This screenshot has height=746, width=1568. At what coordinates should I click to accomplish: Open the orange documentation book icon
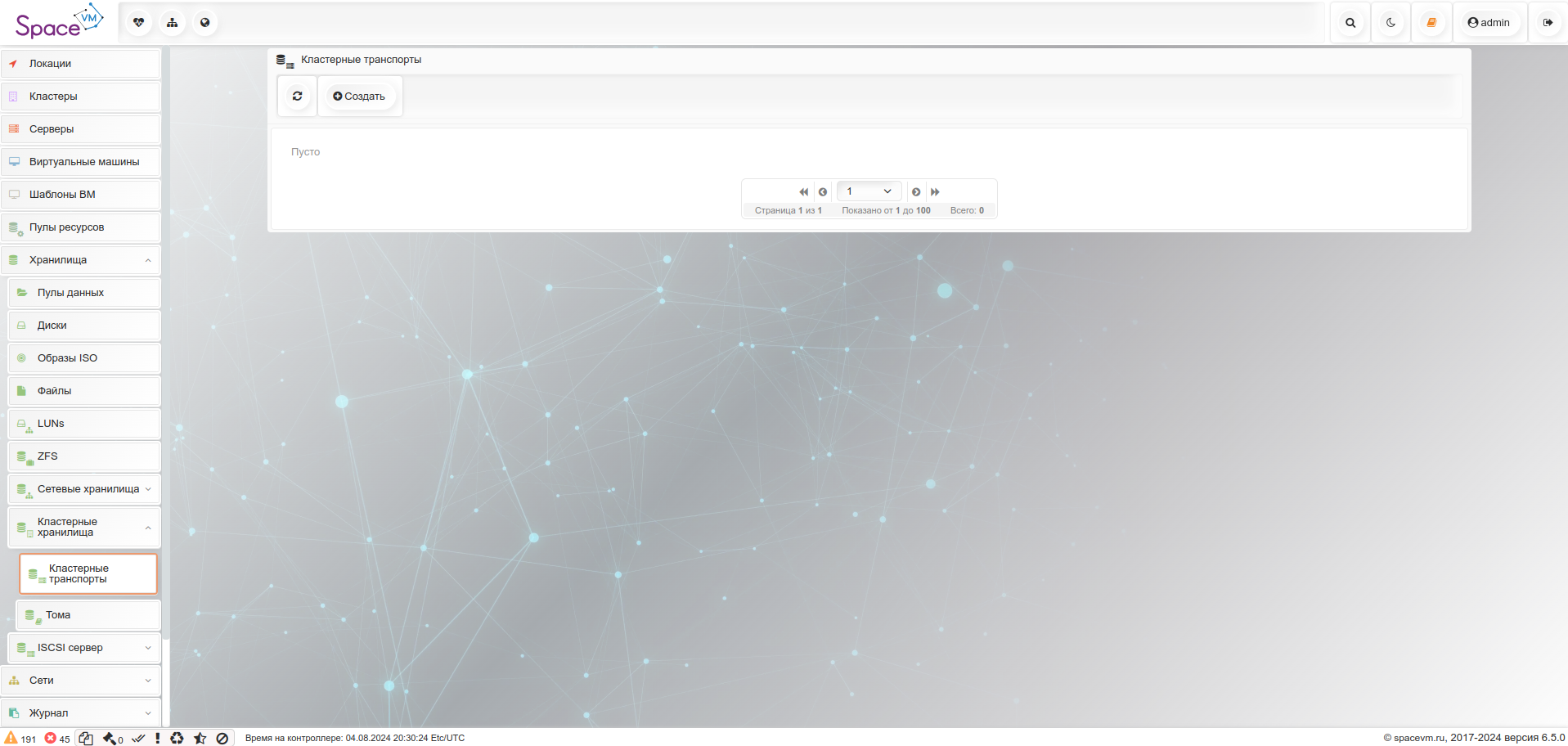1431,23
